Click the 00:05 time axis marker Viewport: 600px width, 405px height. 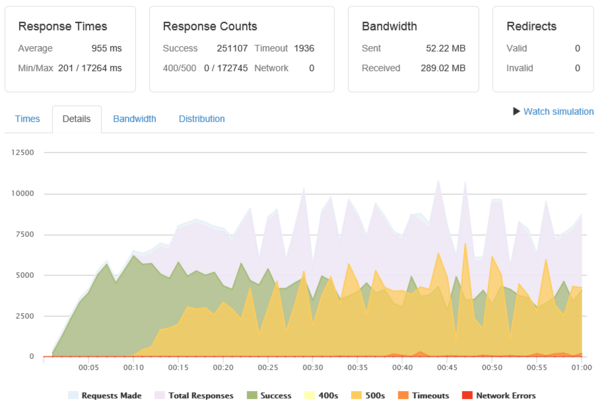pyautogui.click(x=89, y=367)
